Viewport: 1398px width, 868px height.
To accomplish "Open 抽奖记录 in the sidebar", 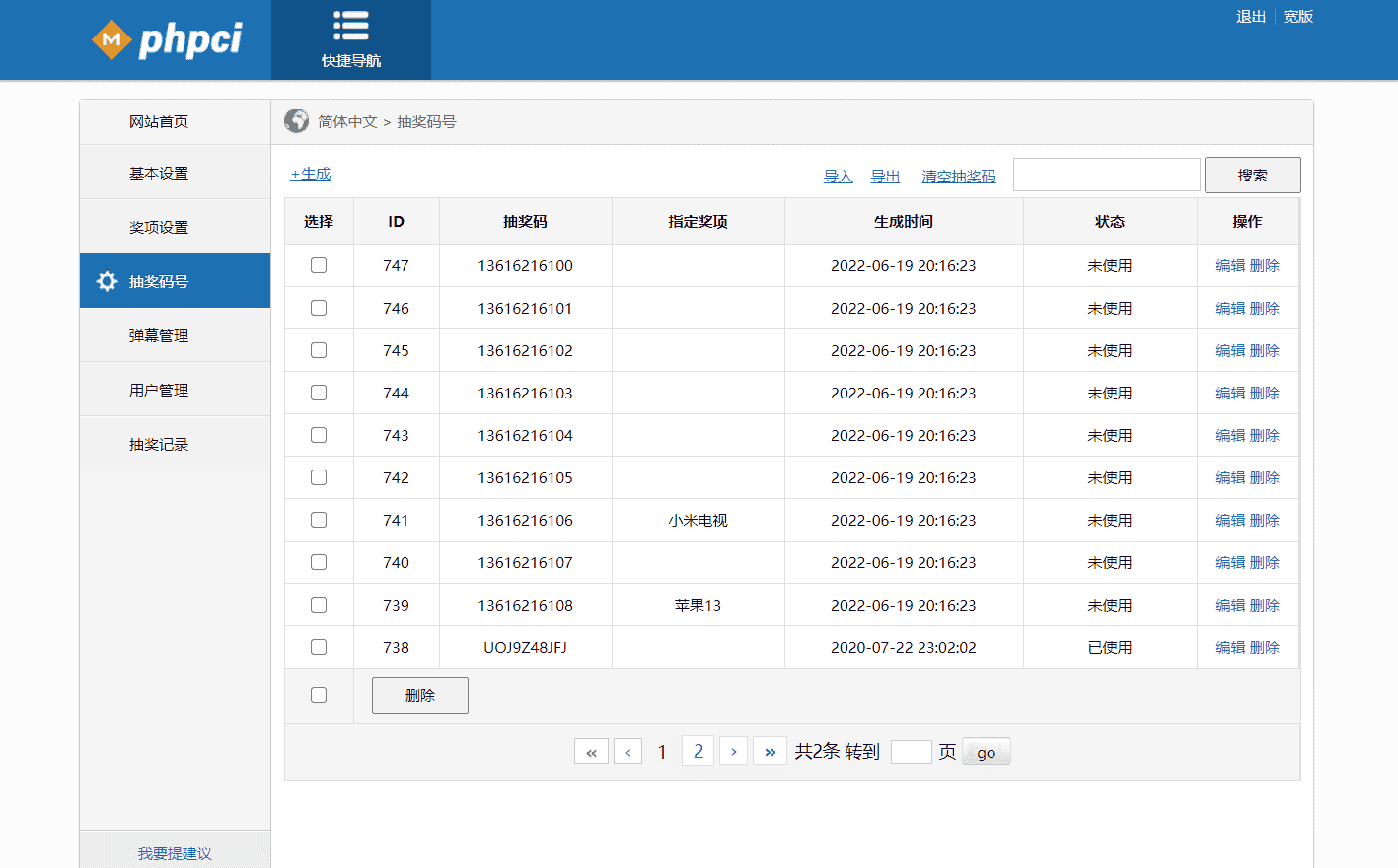I will [x=159, y=444].
